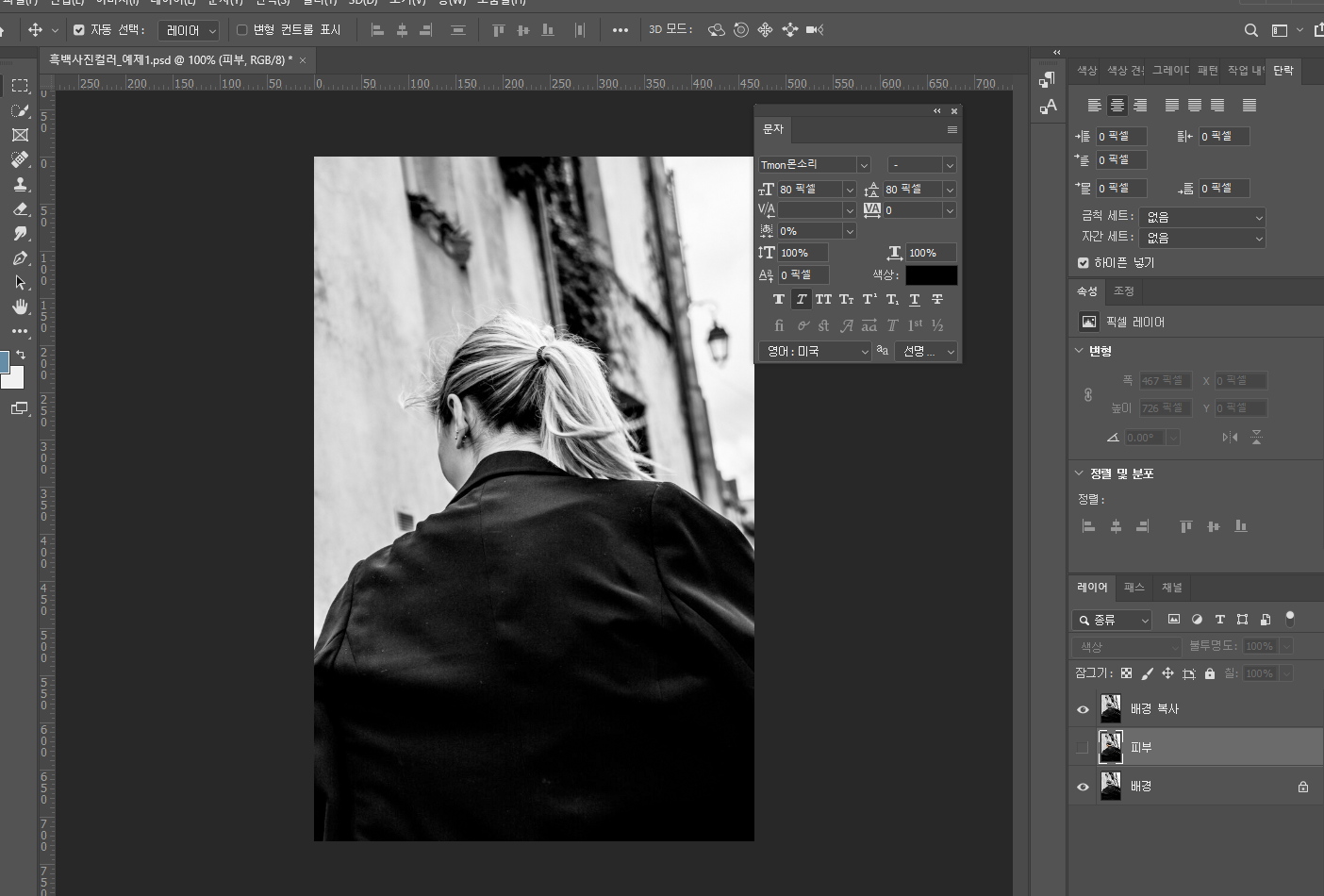The image size is (1324, 896).
Task: Open the search magnifier in options bar
Action: [x=1250, y=30]
